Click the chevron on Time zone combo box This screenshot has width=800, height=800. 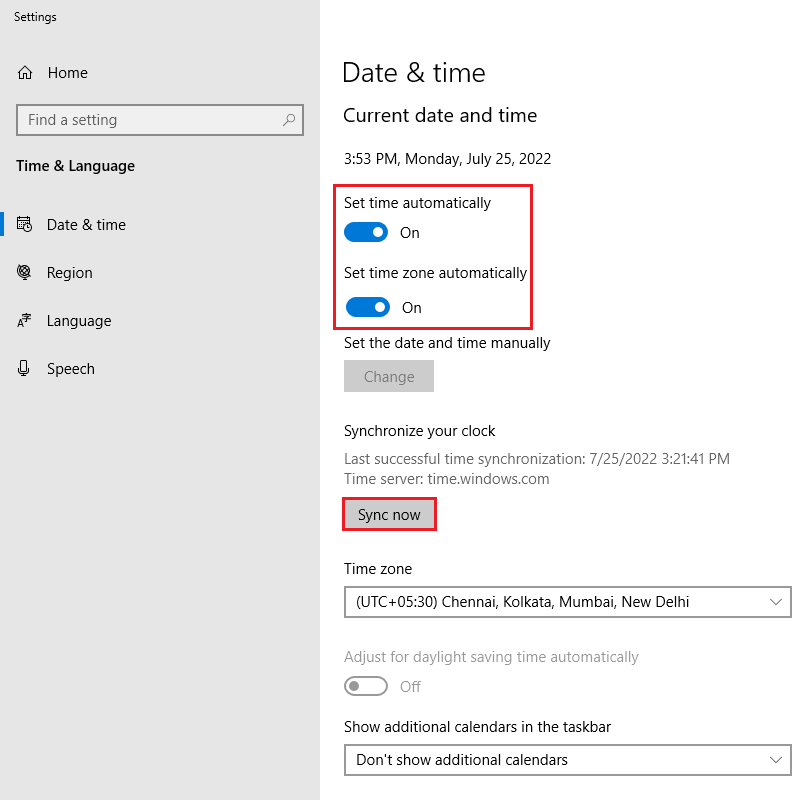776,602
